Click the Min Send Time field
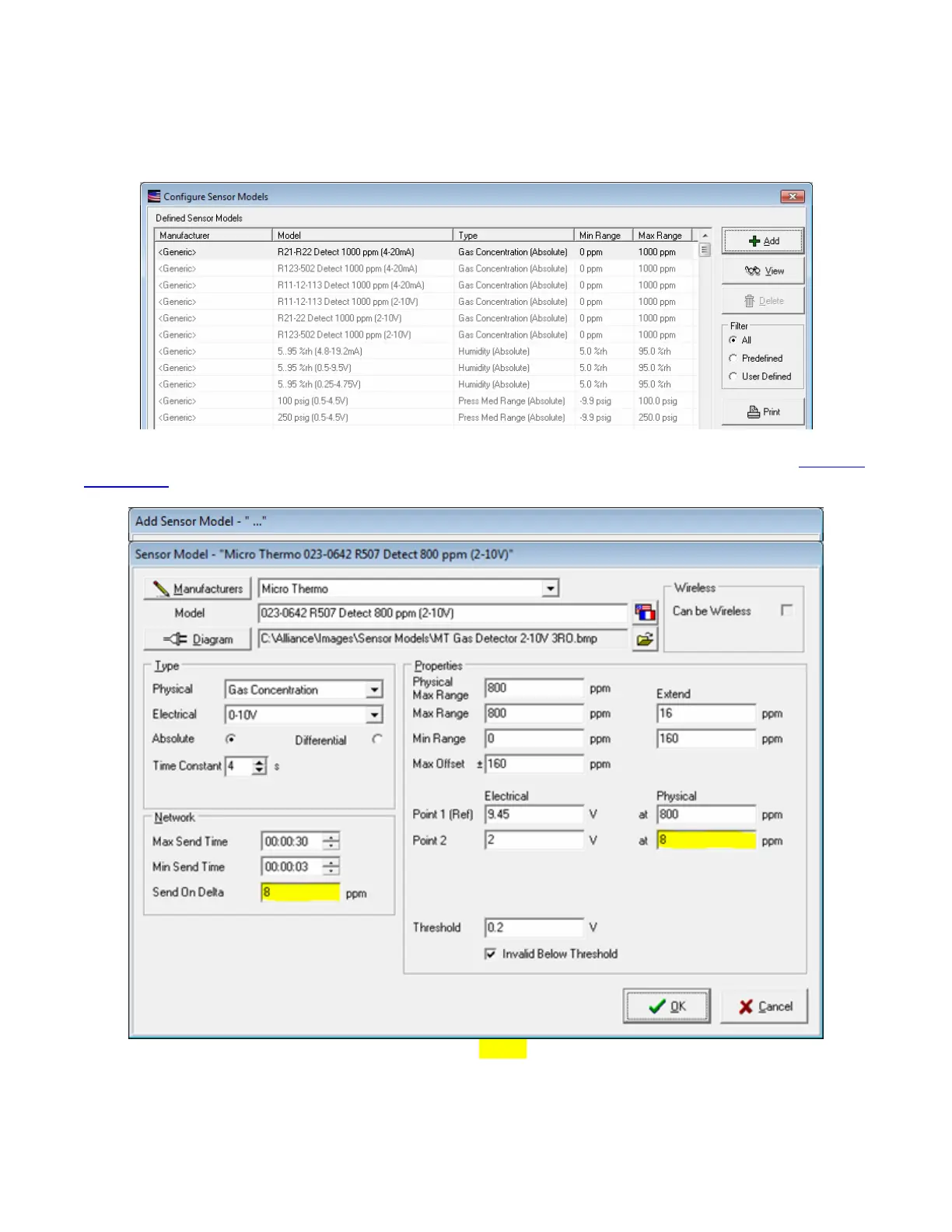This screenshot has height=1232, width=952. (291, 867)
